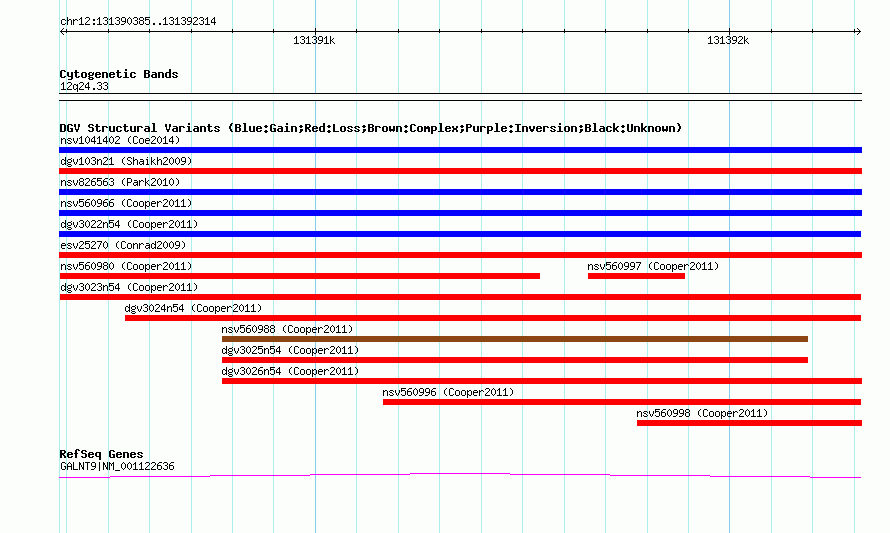Click the chr12:131390385..131392314 coordinates text
Viewport: 890px width, 533px height.
coord(138,22)
